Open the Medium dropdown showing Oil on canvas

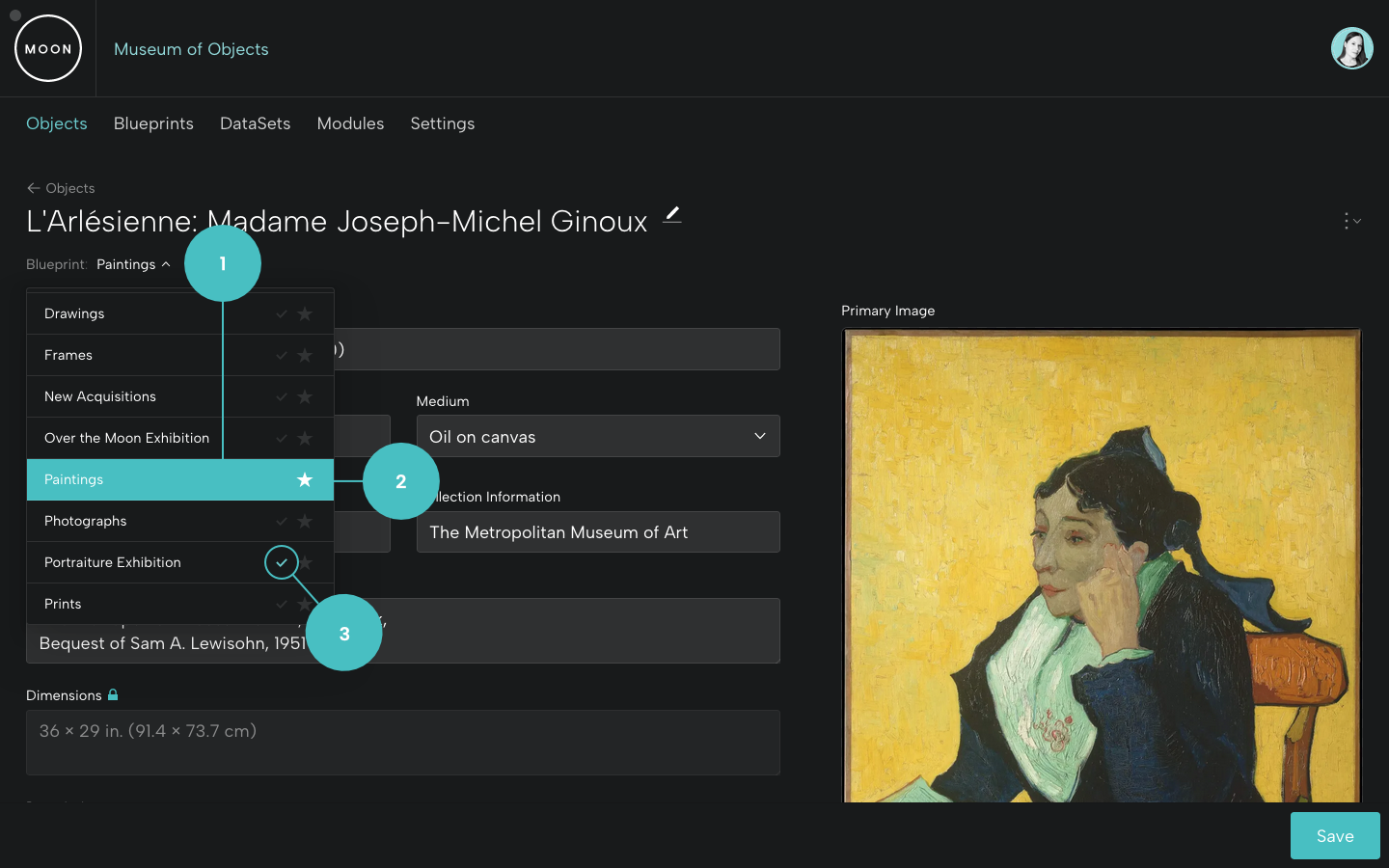click(598, 436)
